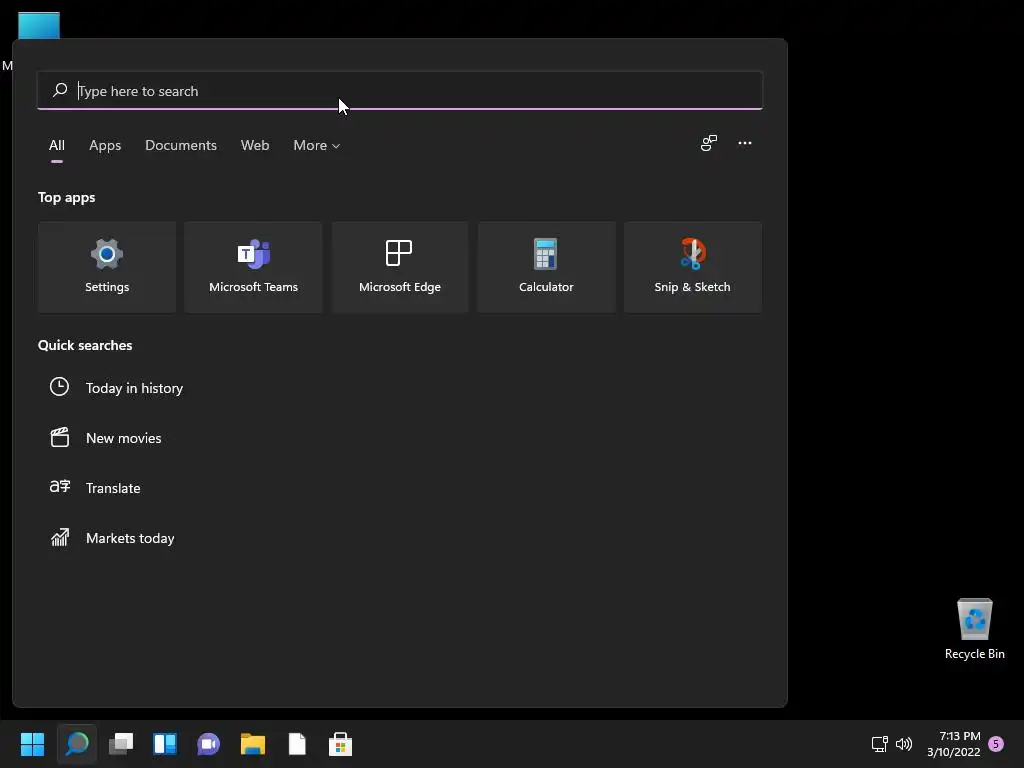This screenshot has height=768, width=1024.
Task: Open the notification count badge
Action: tap(996, 744)
